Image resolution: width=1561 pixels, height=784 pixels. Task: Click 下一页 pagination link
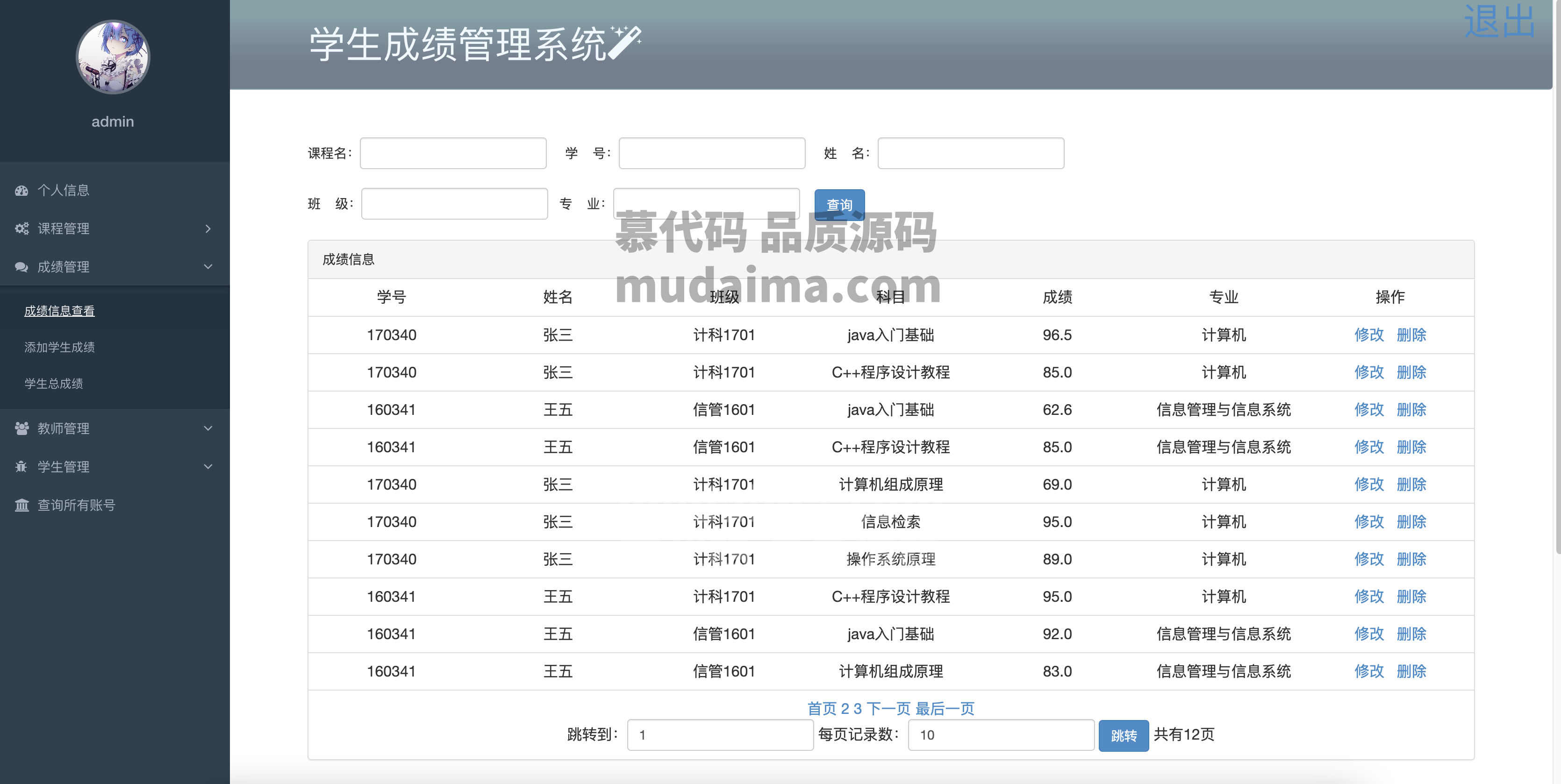(888, 708)
